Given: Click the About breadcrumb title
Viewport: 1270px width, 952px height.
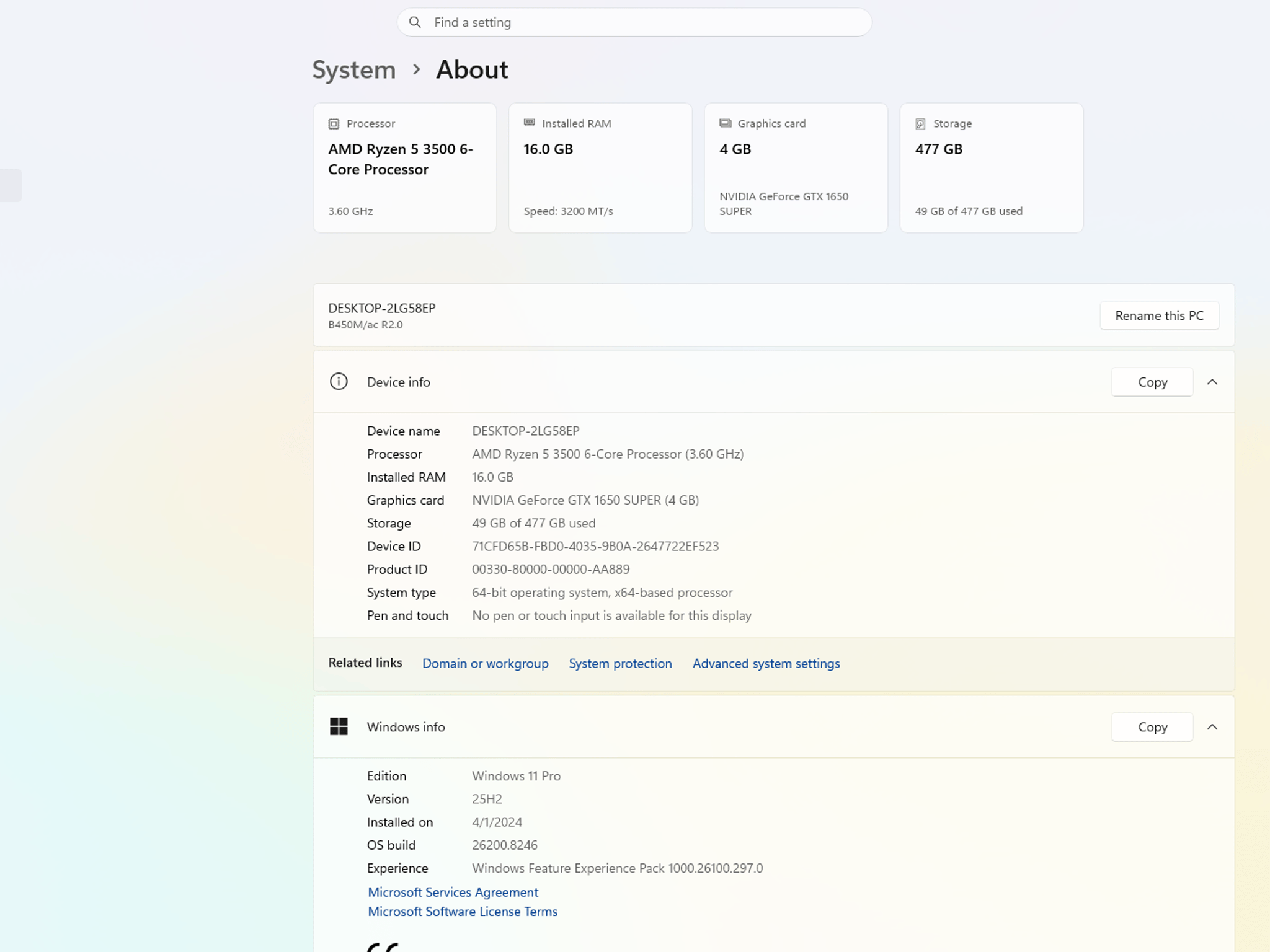Looking at the screenshot, I should pos(472,69).
